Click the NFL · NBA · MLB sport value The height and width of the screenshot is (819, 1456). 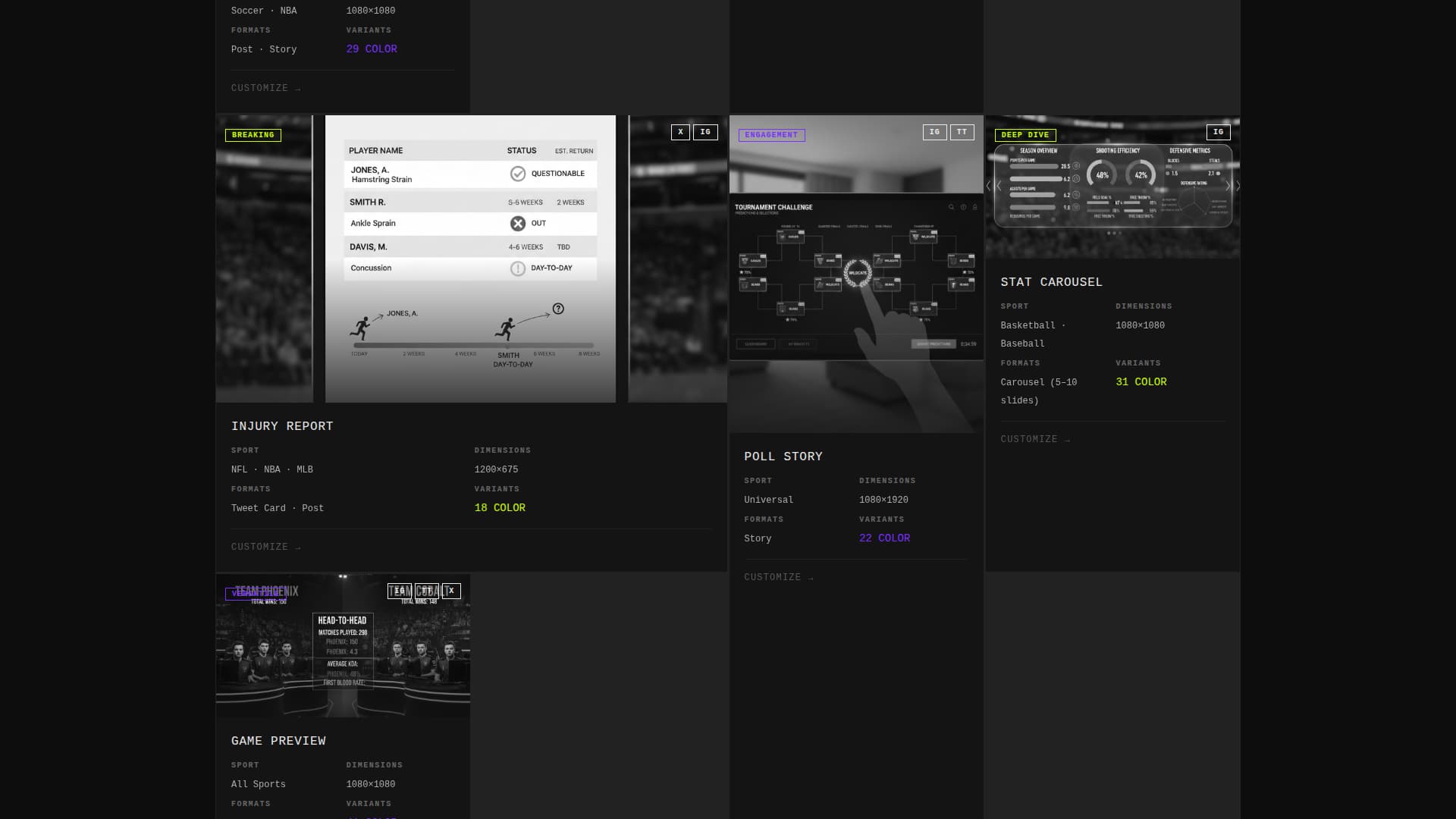click(x=272, y=469)
